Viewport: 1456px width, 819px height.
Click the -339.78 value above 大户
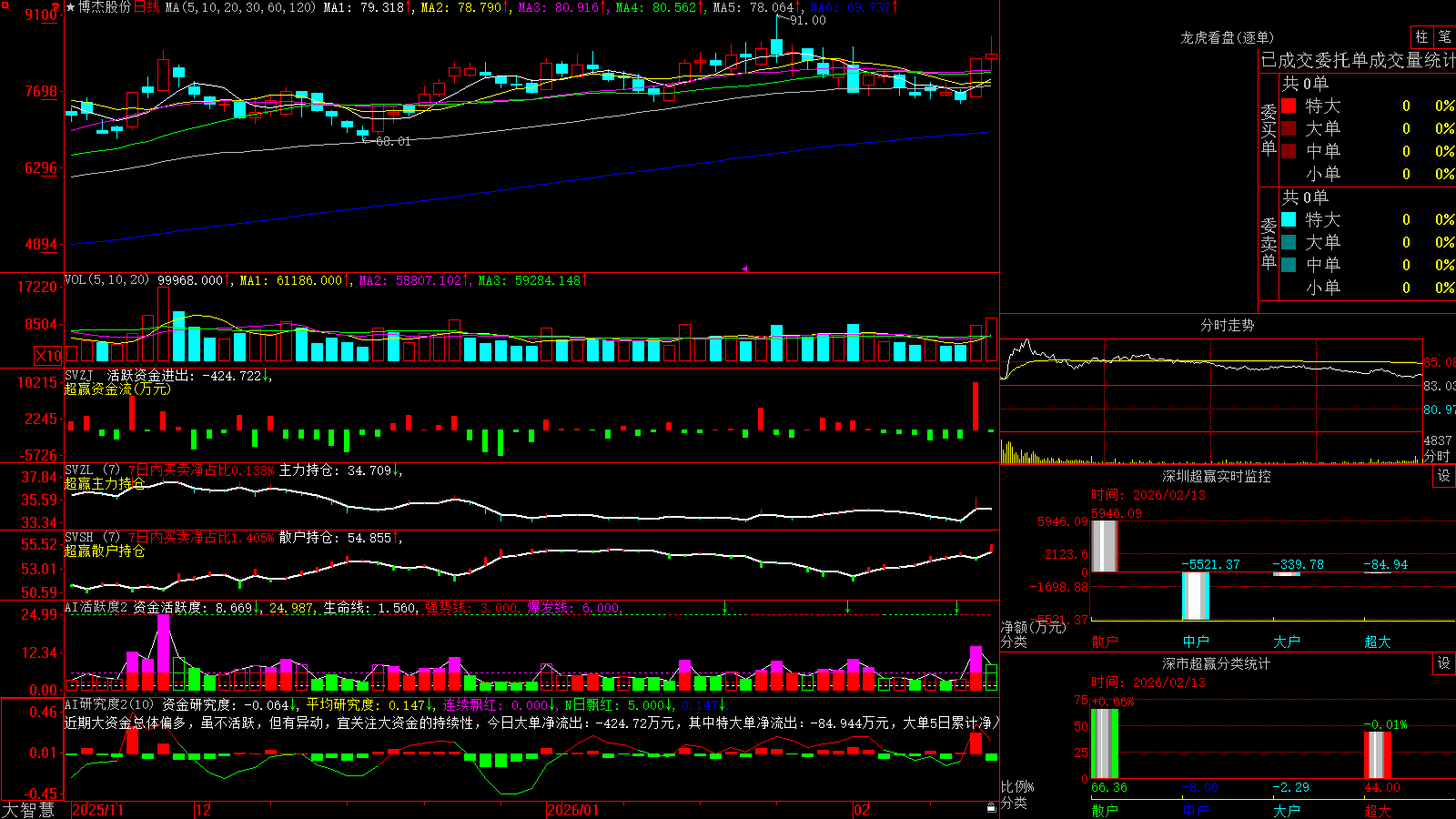pyautogui.click(x=1298, y=564)
